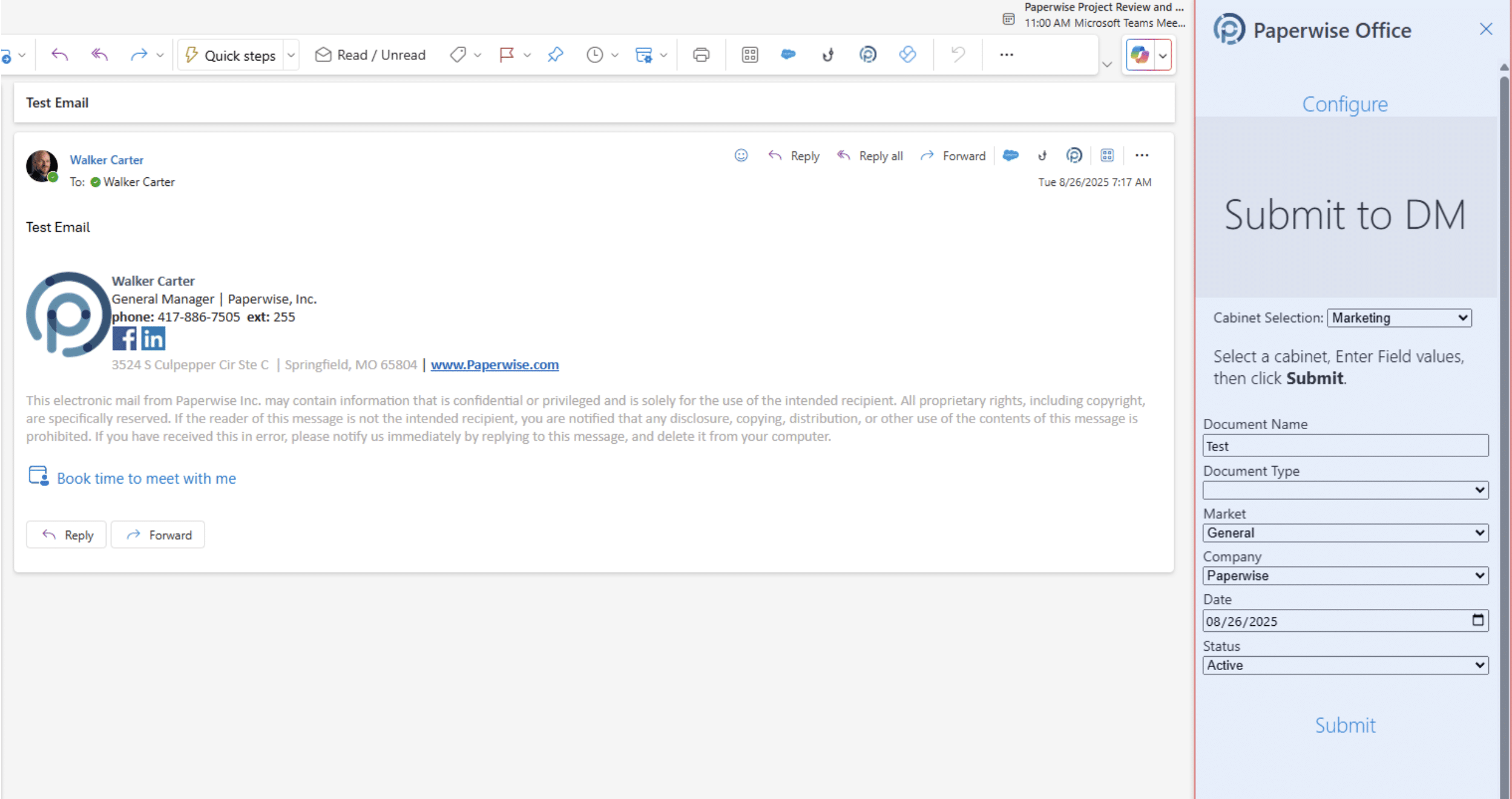This screenshot has width=1512, height=799.
Task: Open the Document Type dropdown
Action: click(1346, 490)
